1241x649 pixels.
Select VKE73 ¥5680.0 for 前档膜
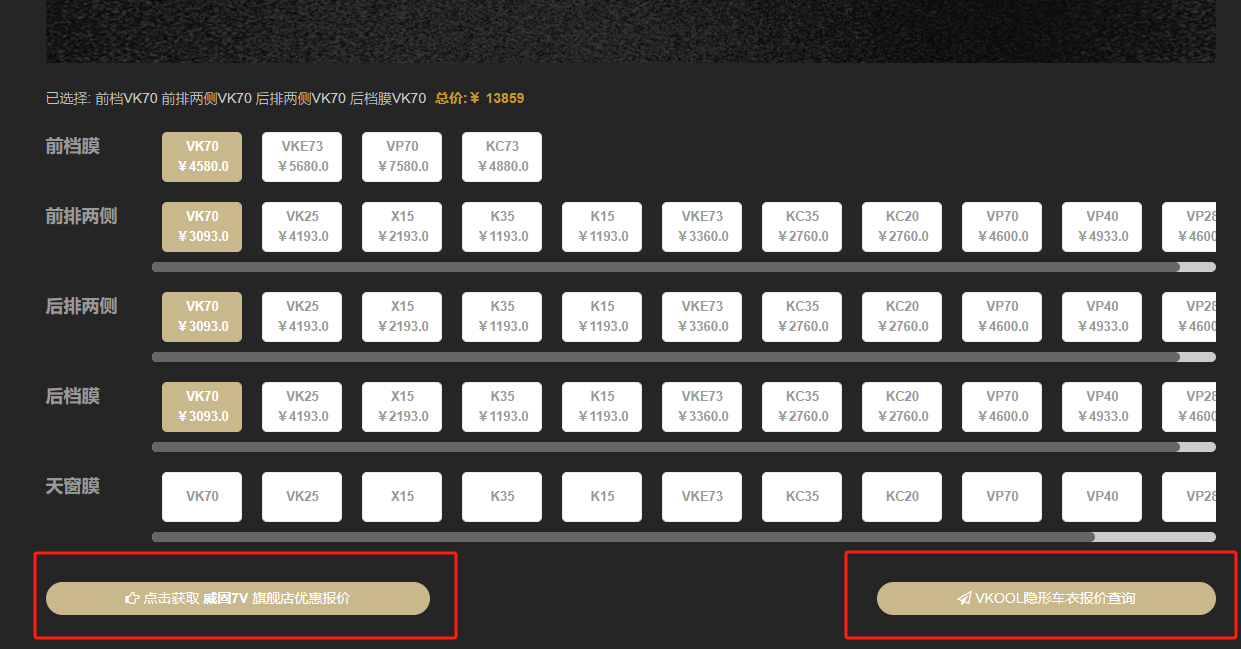click(x=302, y=157)
